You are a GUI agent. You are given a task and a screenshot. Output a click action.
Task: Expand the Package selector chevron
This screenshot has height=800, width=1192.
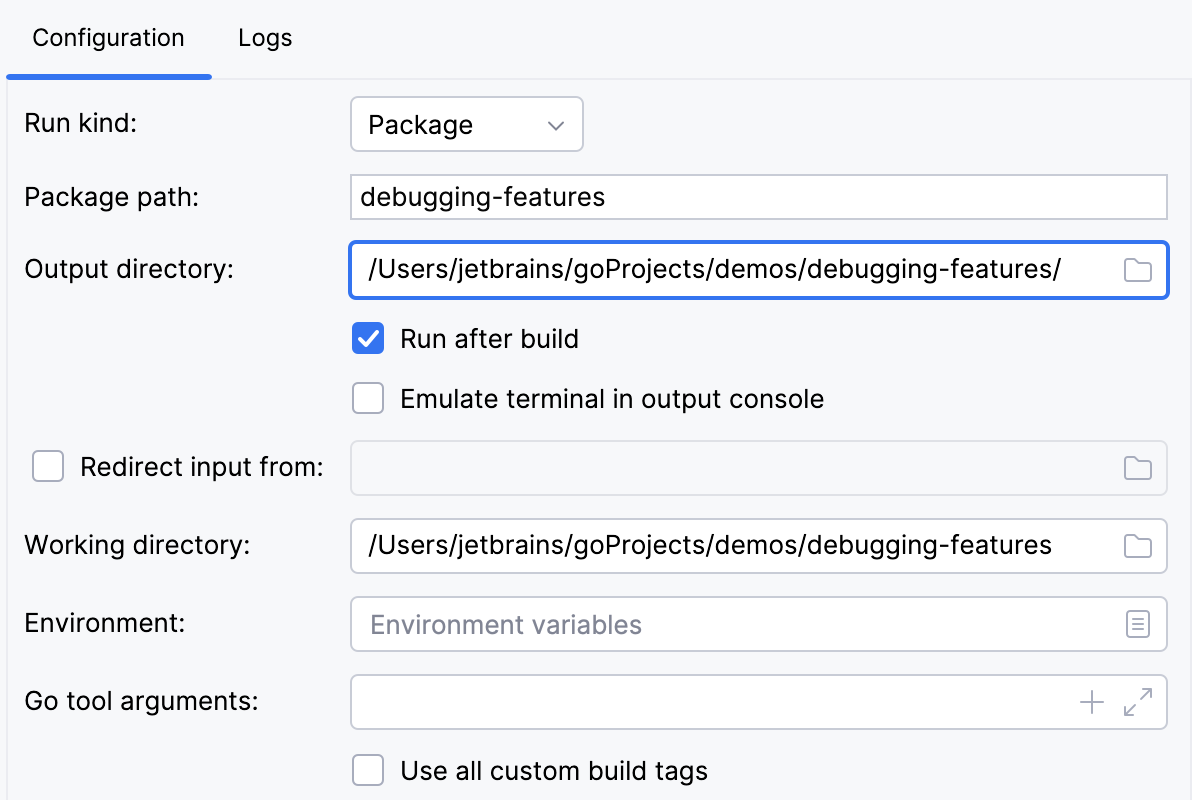556,124
